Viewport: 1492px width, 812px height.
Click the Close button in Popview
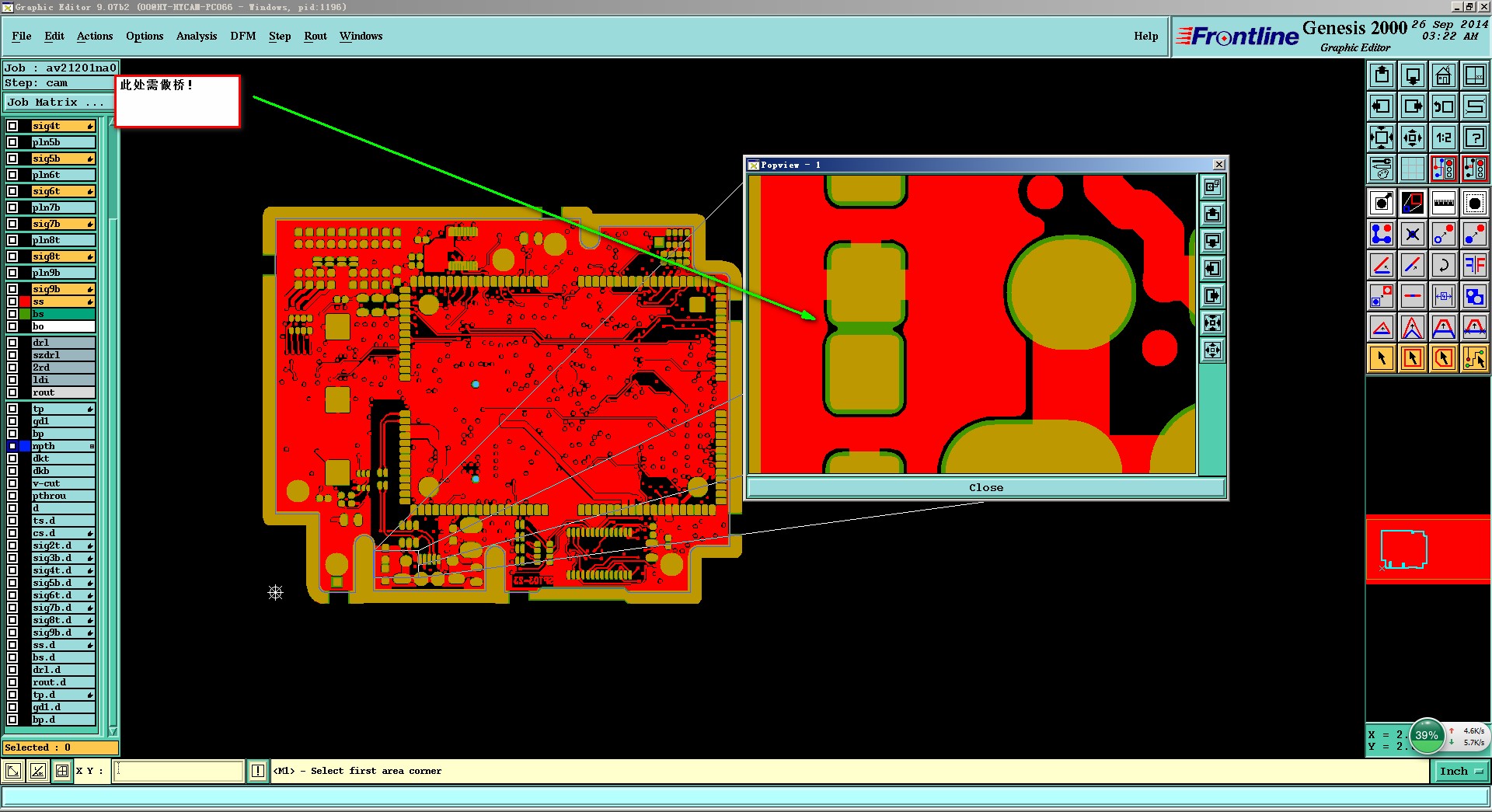[x=985, y=487]
